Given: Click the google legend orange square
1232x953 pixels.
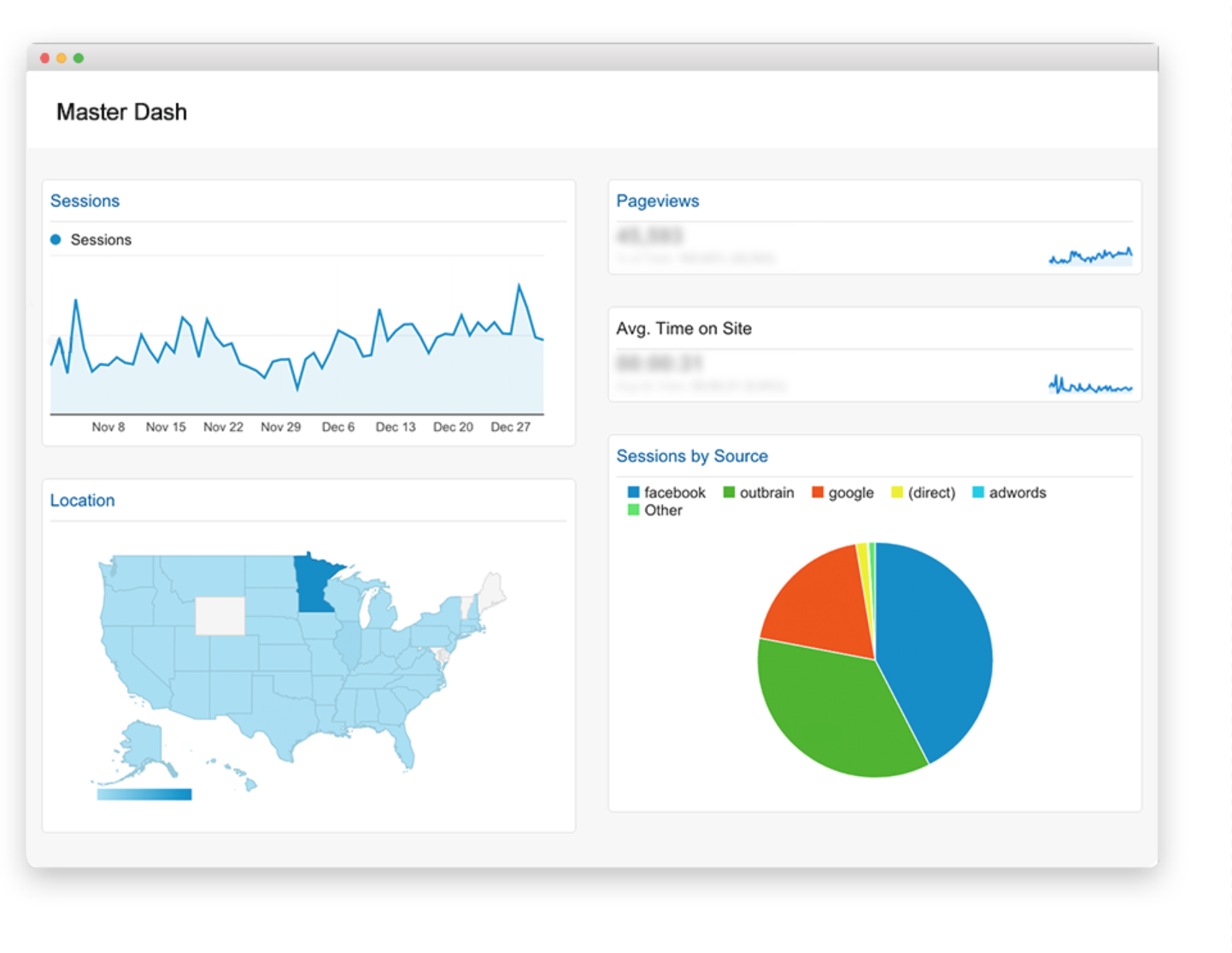Looking at the screenshot, I should point(818,492).
